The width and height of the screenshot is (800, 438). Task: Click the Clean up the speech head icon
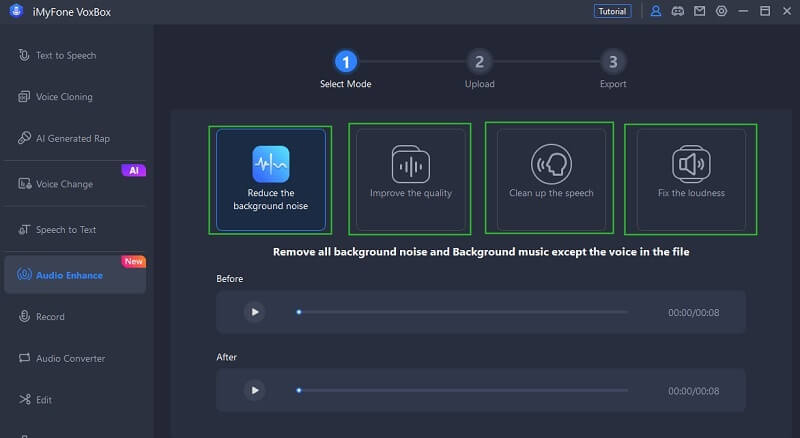pyautogui.click(x=551, y=164)
